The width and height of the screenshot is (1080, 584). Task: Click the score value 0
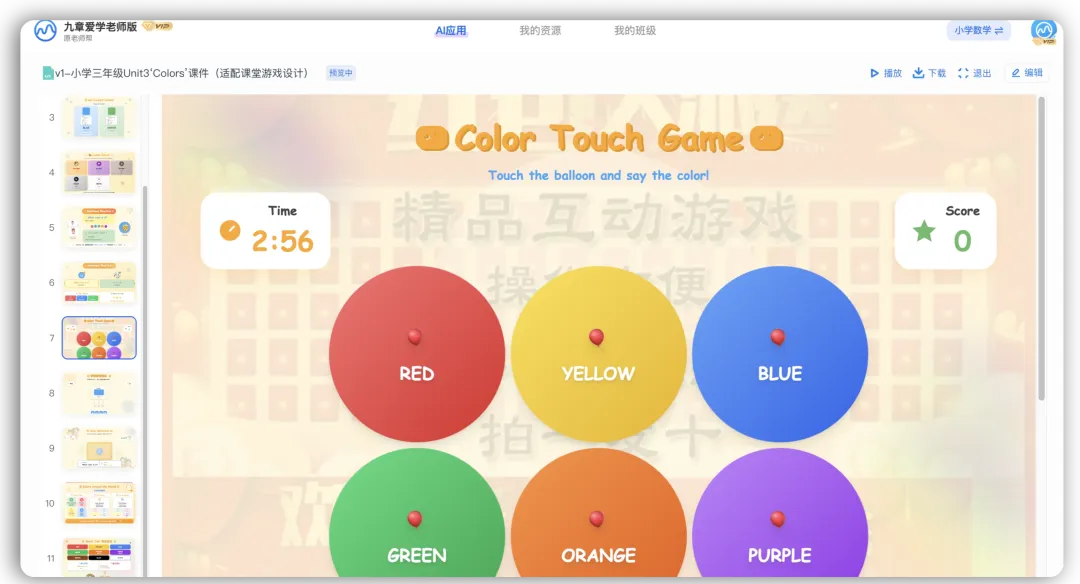coord(962,241)
